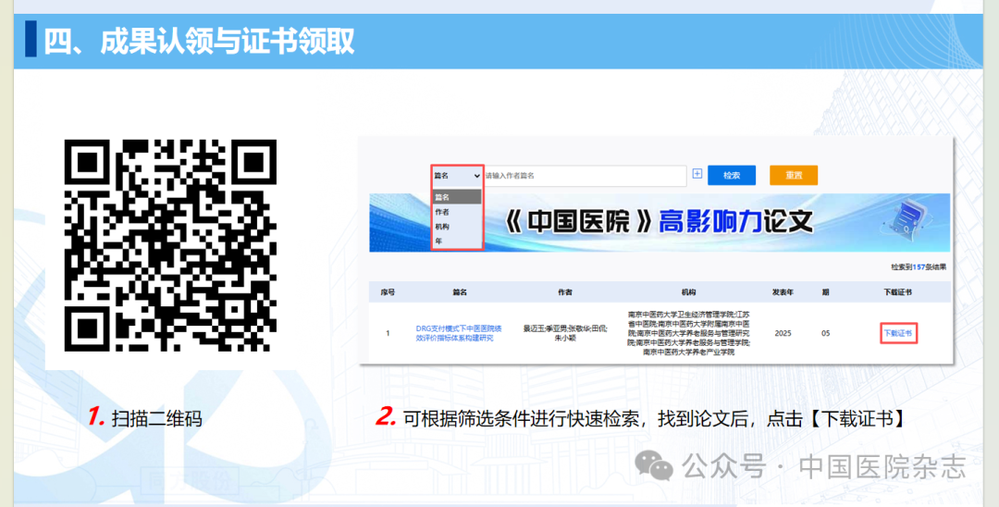Image resolution: width=999 pixels, height=507 pixels.
Task: Click the 发表年 column header
Action: (x=783, y=292)
